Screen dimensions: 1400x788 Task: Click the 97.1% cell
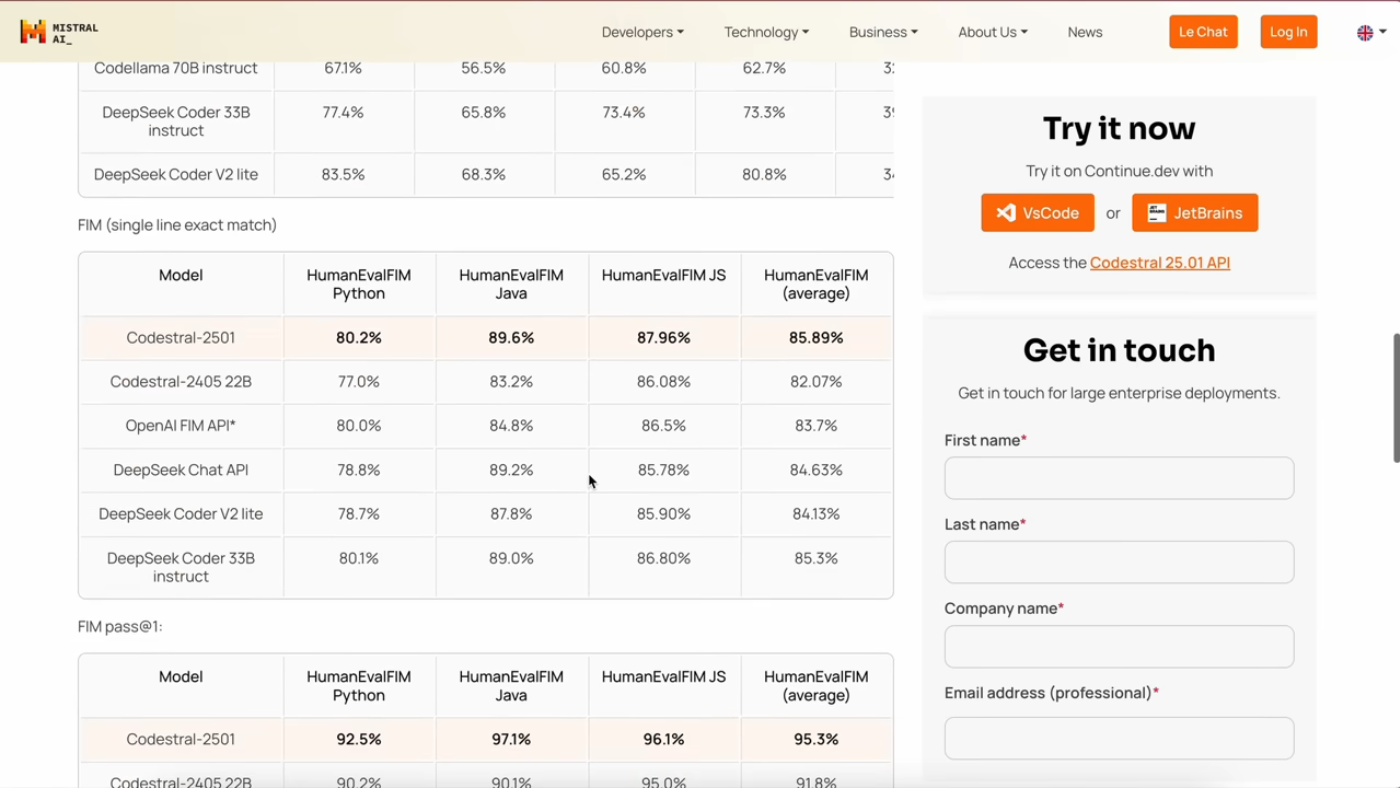point(511,740)
